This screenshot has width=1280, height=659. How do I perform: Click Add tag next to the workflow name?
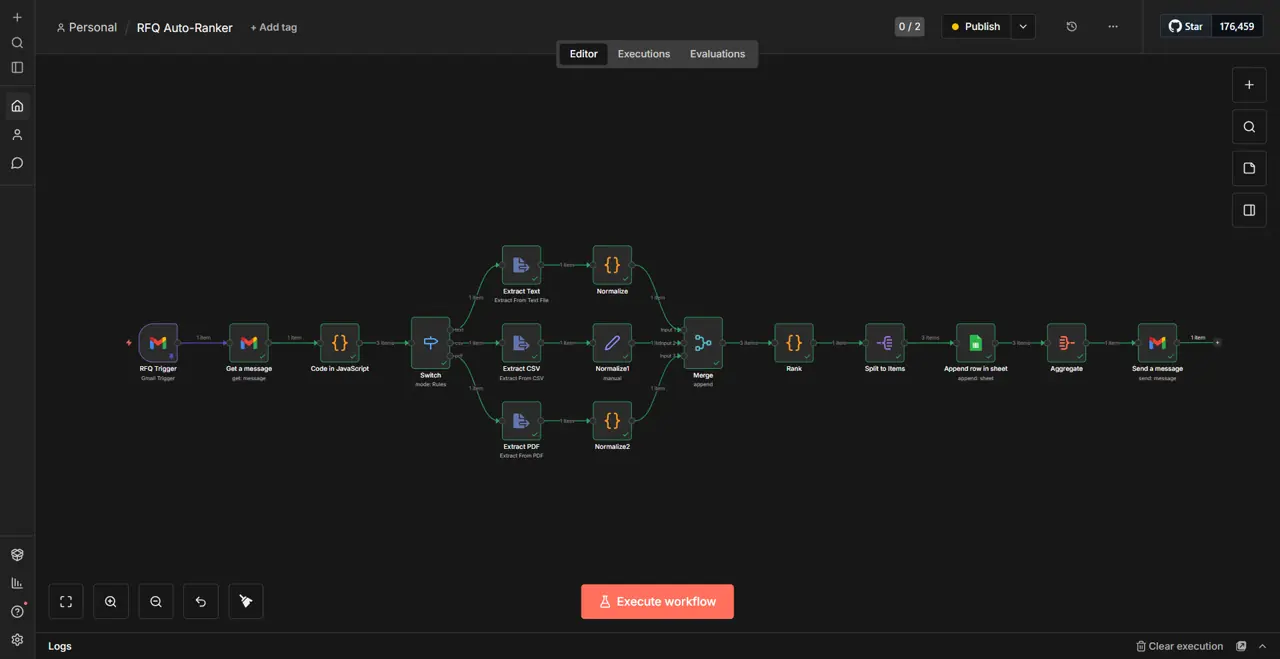pos(273,27)
